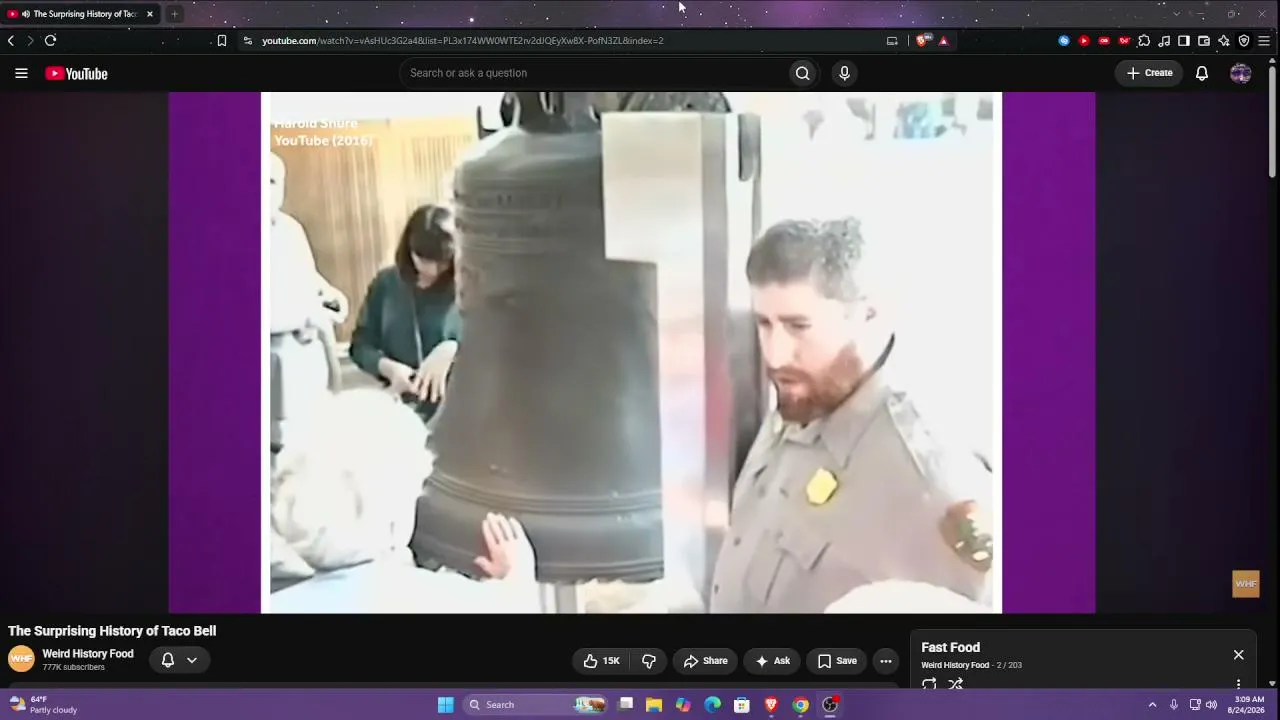Open the YouTube guide hamburger menu
The height and width of the screenshot is (720, 1280).
click(x=21, y=73)
